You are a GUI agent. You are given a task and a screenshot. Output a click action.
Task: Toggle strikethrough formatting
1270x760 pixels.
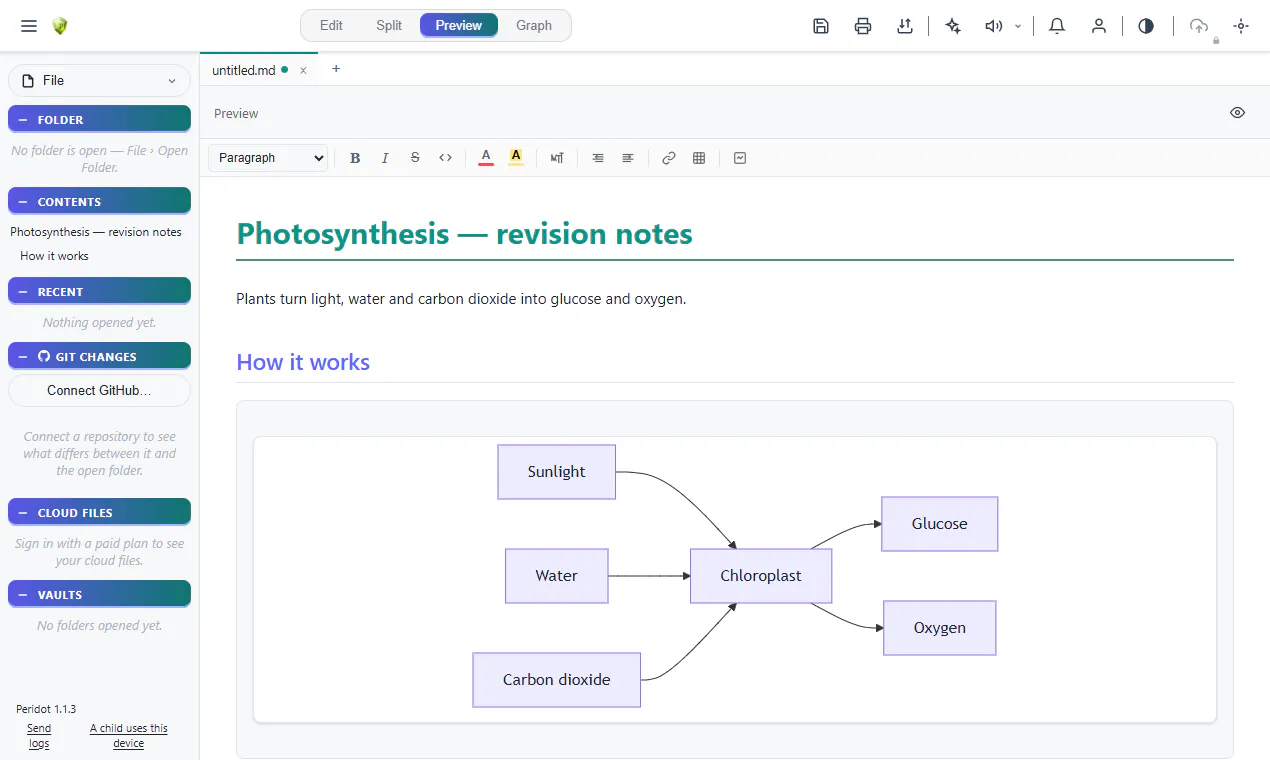tap(415, 158)
